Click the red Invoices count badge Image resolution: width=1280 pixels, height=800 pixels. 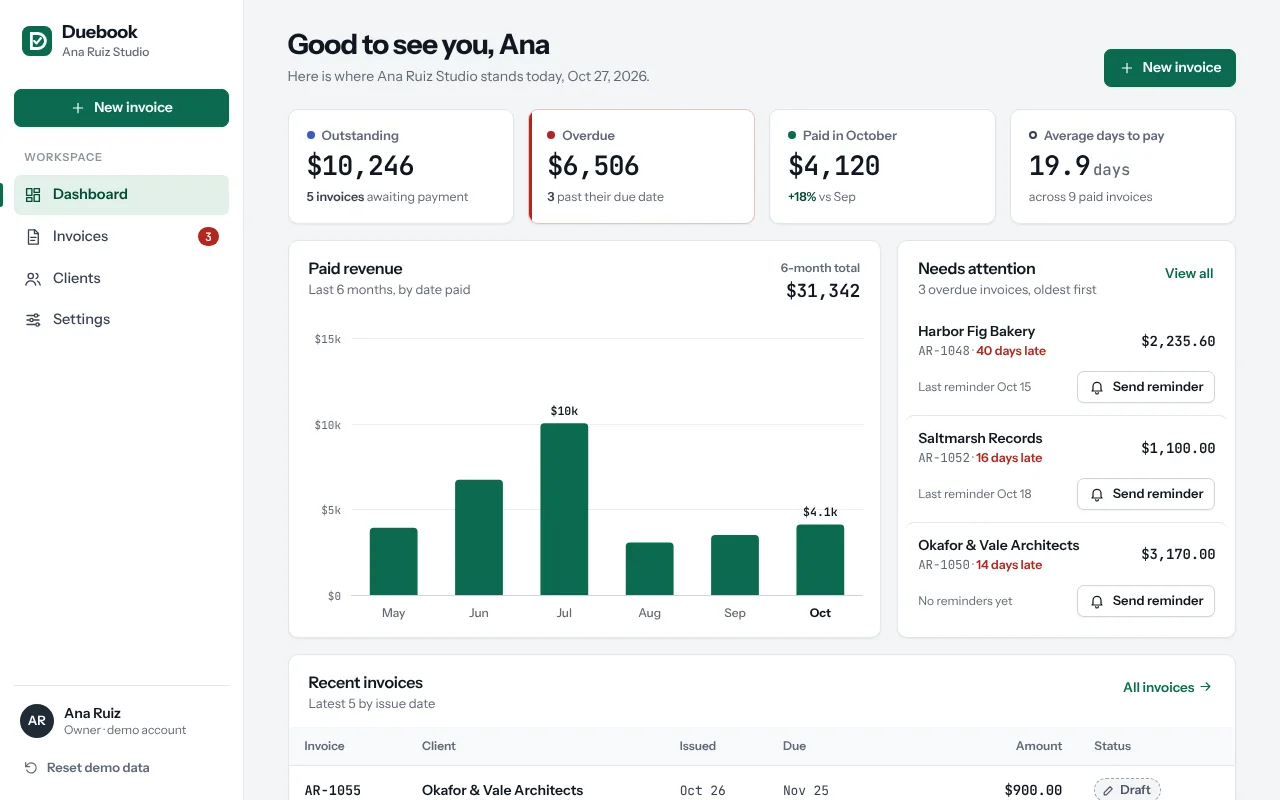pyautogui.click(x=208, y=237)
